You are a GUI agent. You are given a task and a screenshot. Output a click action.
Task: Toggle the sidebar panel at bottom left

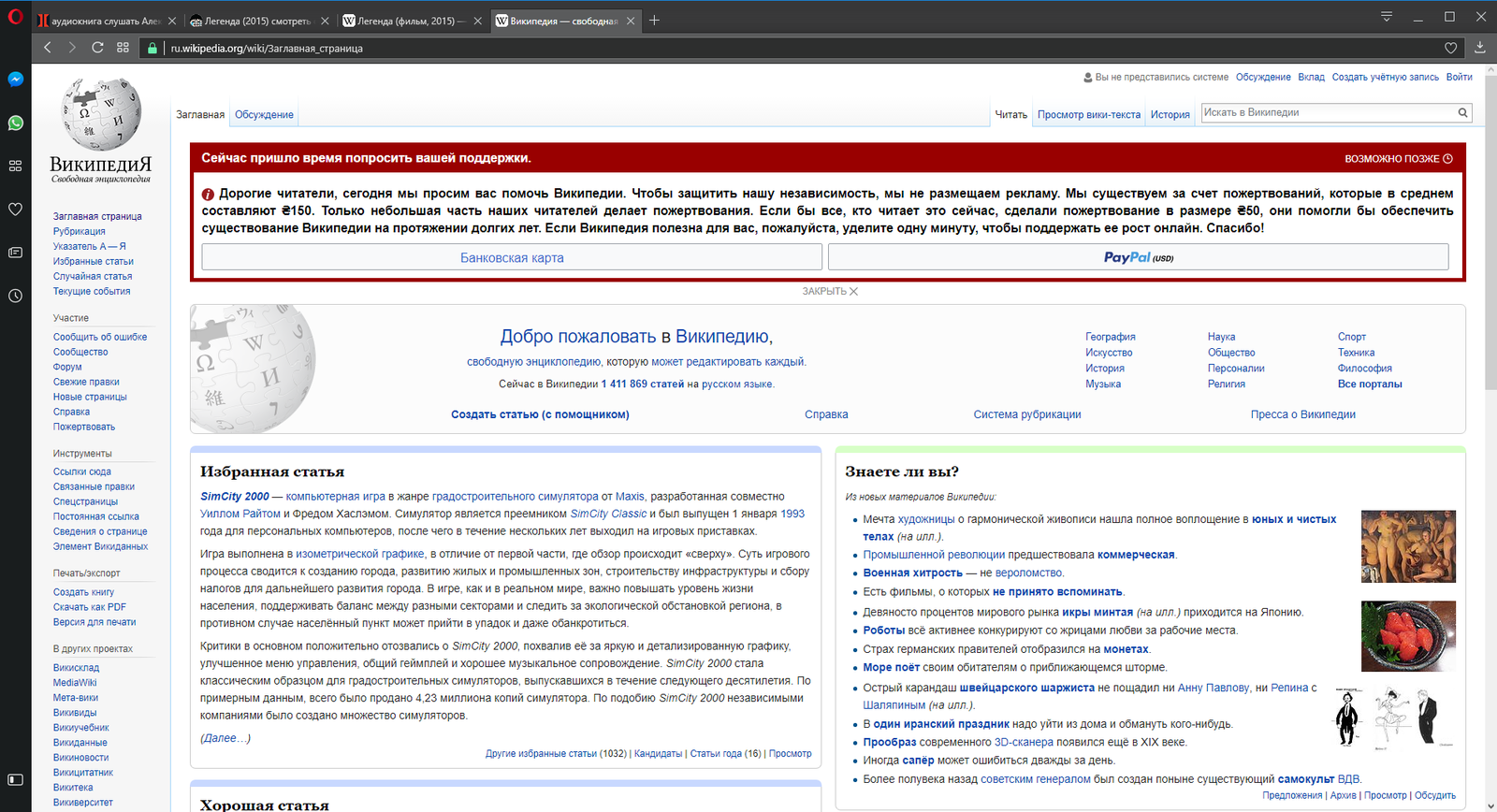pyautogui.click(x=15, y=779)
